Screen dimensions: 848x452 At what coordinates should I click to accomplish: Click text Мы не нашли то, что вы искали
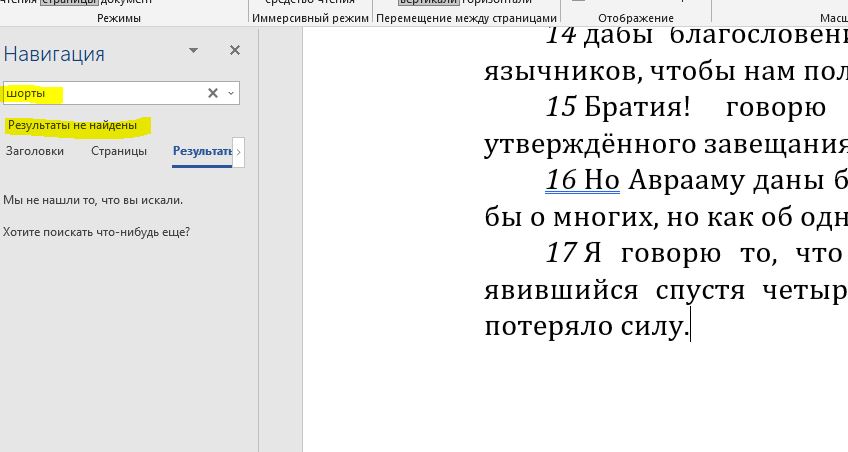93,200
